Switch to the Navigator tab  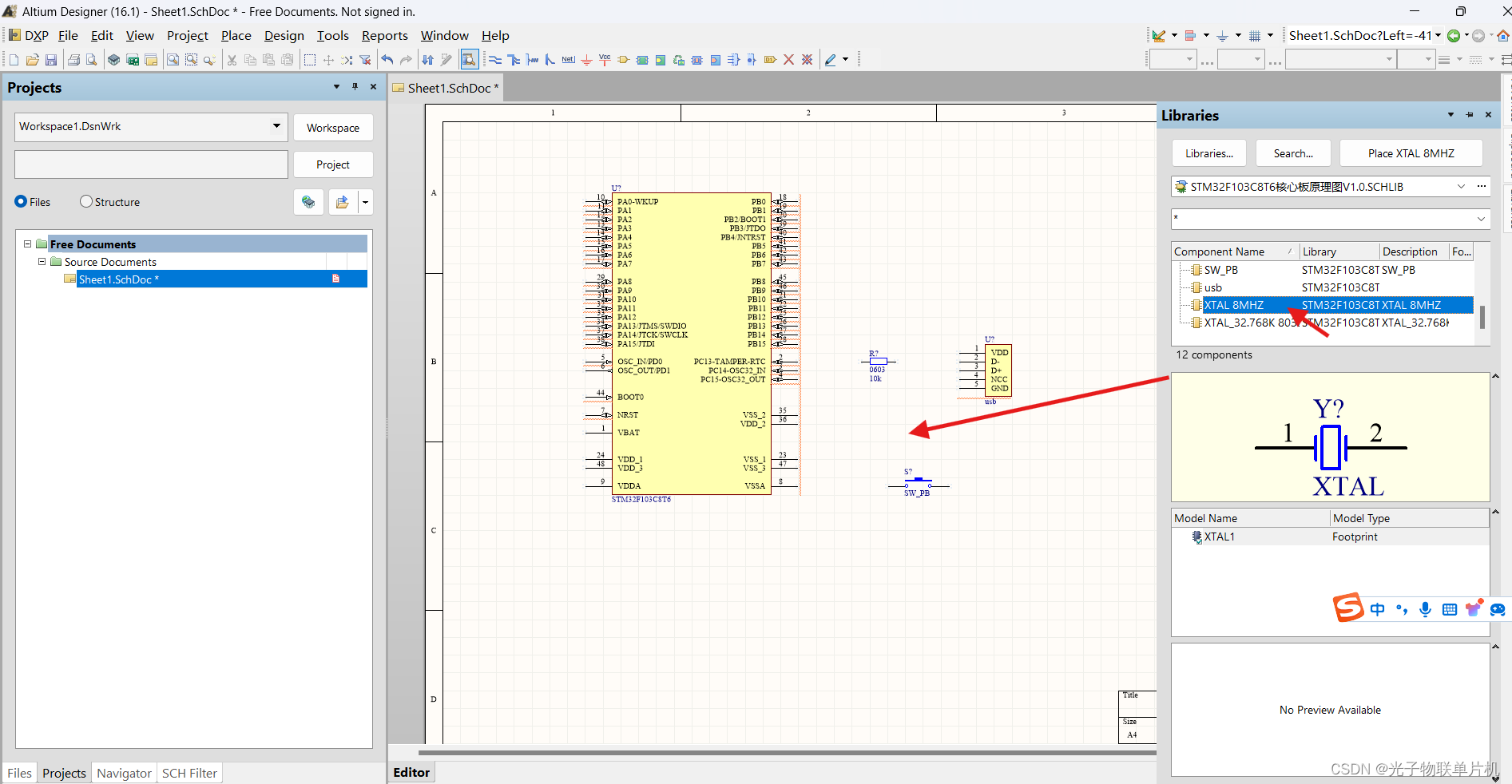coord(124,773)
